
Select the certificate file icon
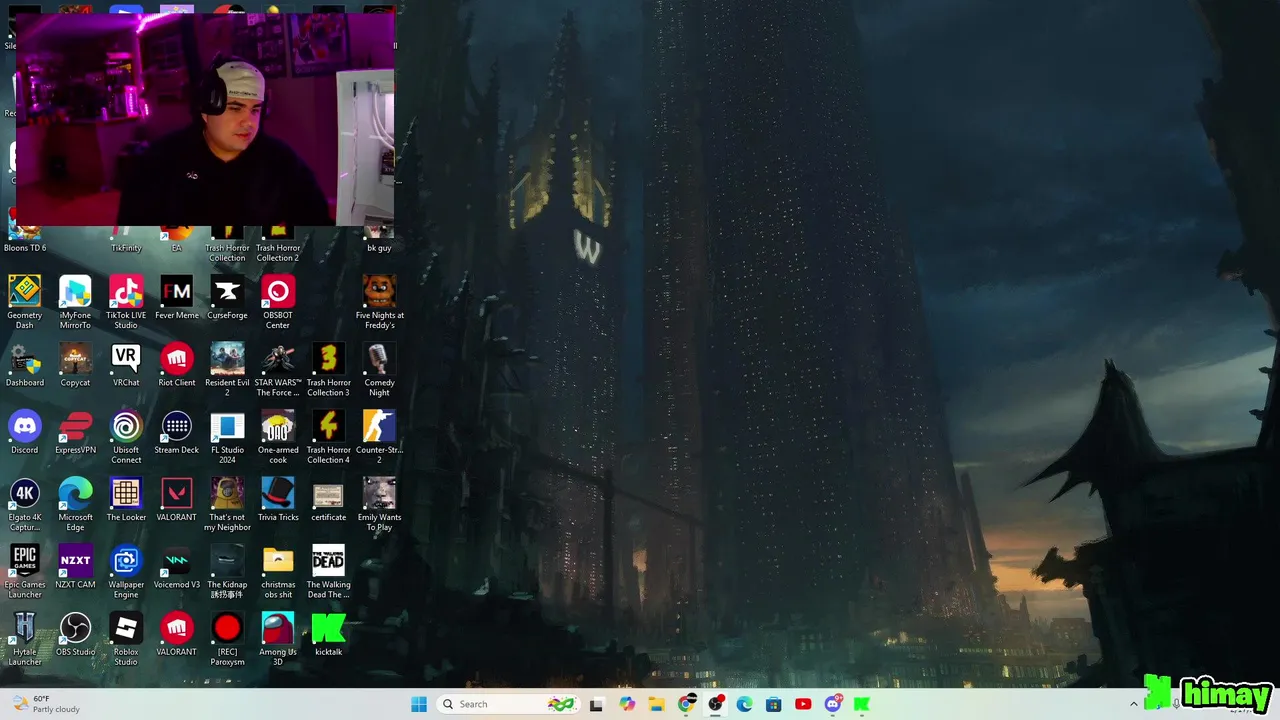(328, 498)
